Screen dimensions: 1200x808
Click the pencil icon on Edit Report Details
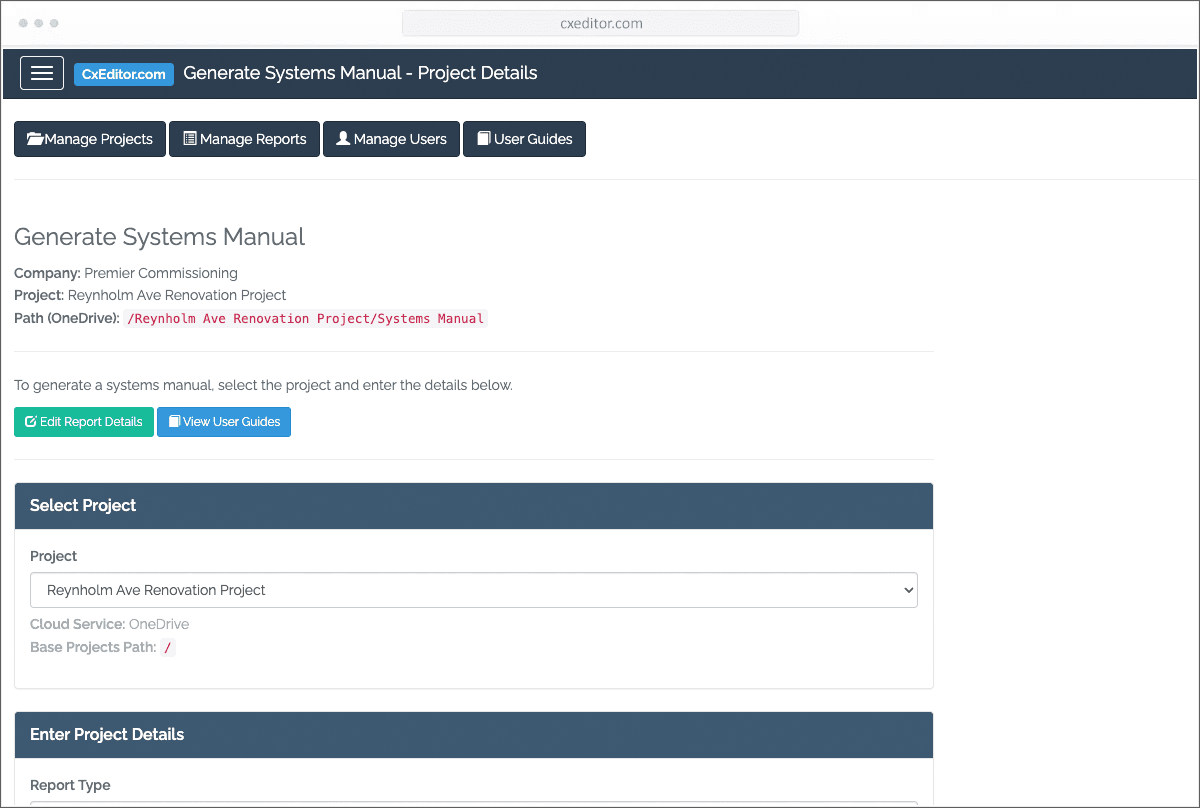point(30,422)
